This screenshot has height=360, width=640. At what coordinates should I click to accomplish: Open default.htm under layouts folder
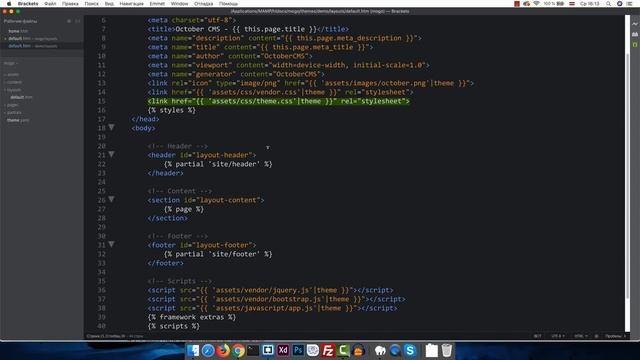21,97
